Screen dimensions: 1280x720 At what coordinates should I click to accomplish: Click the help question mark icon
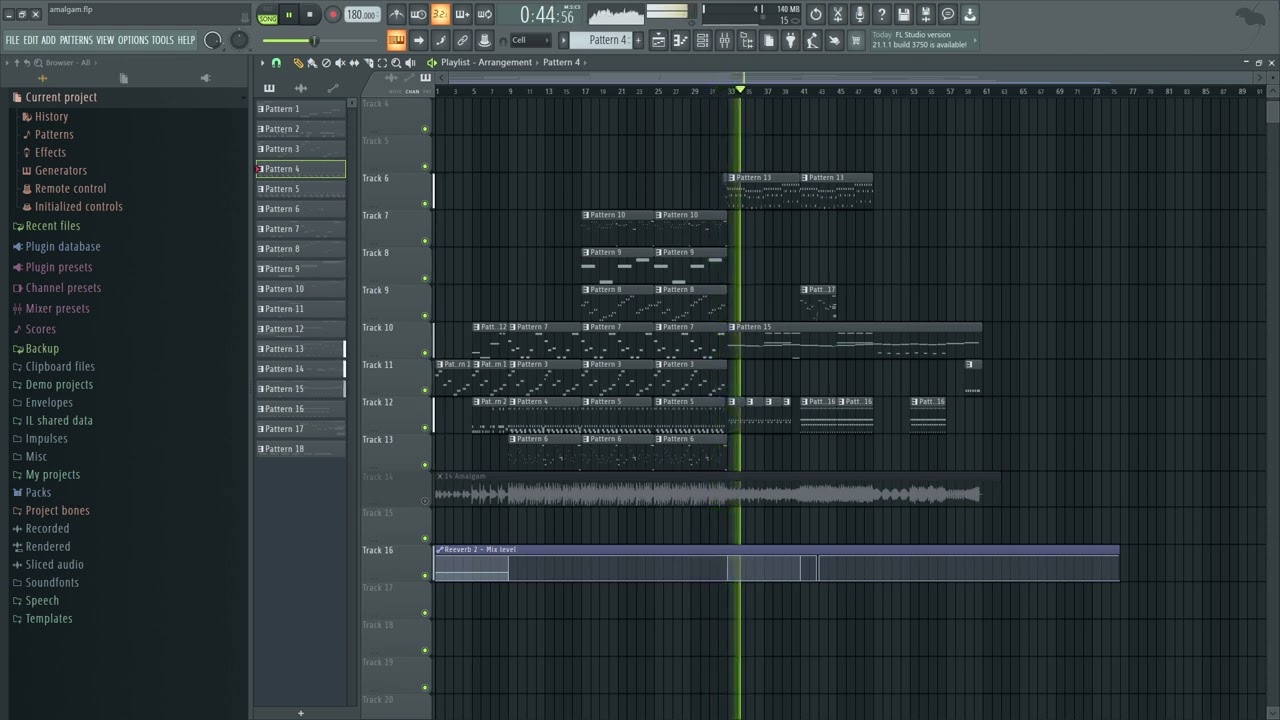[x=882, y=14]
